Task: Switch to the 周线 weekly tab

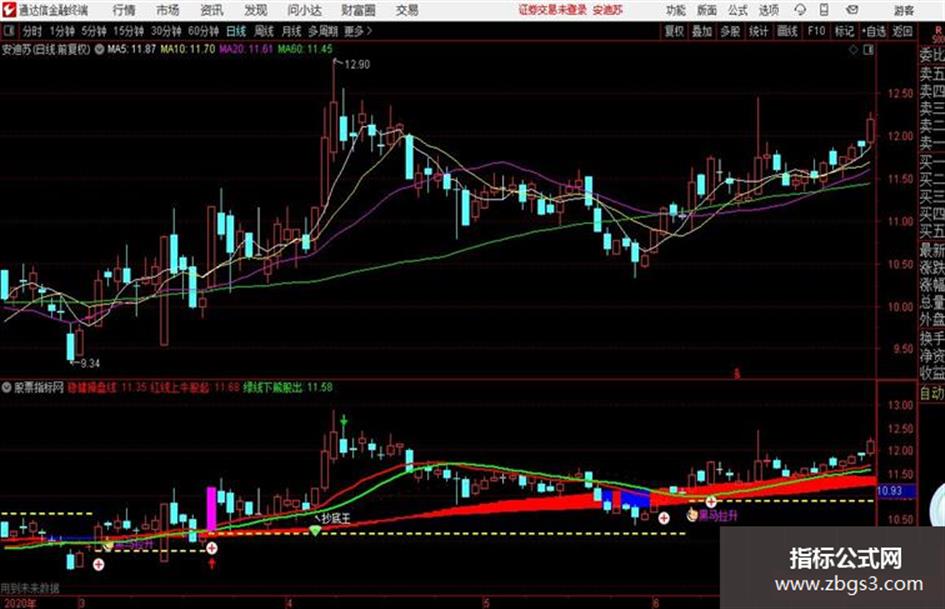Action: (x=264, y=31)
